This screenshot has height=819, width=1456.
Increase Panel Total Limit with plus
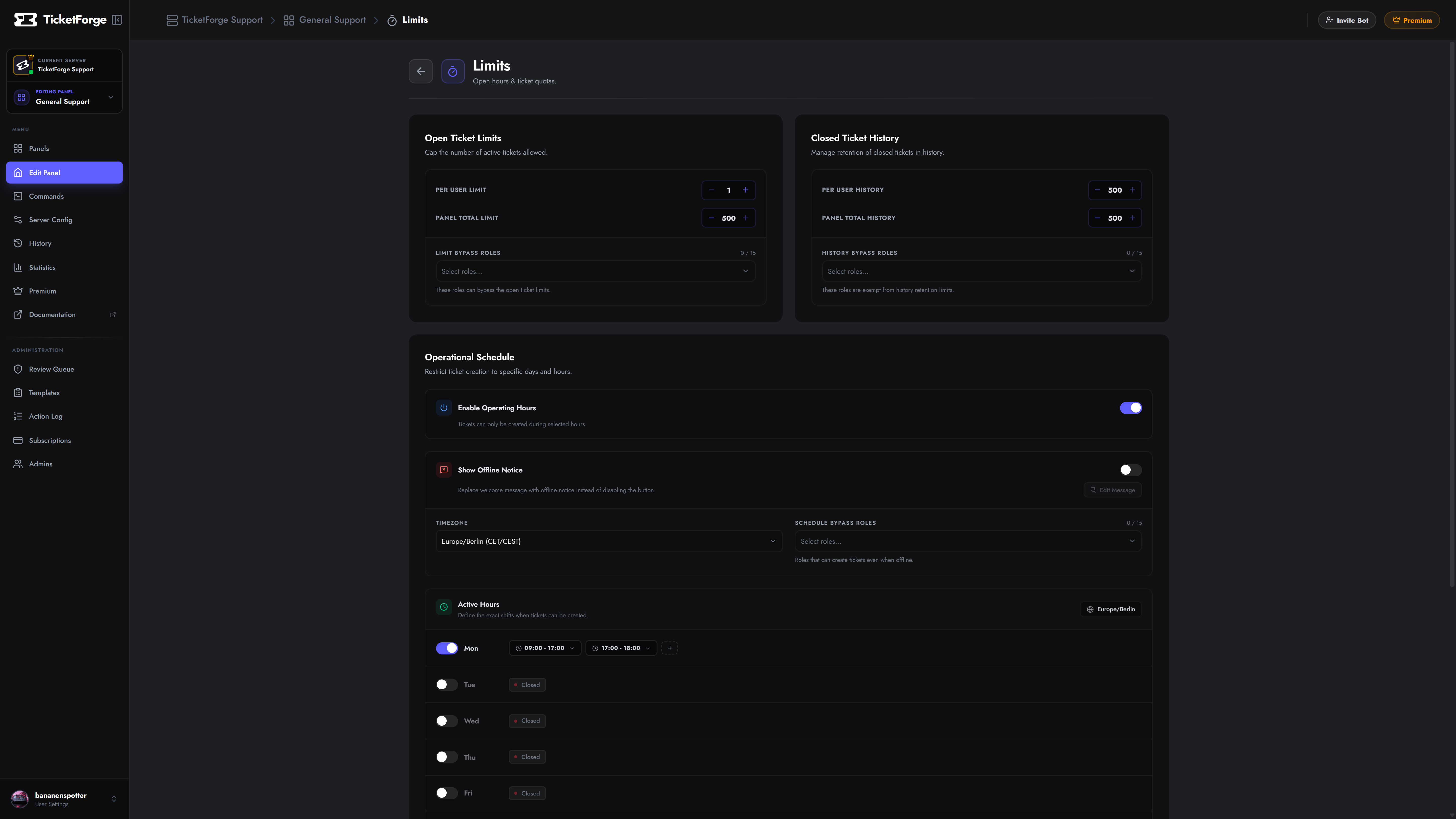click(745, 218)
